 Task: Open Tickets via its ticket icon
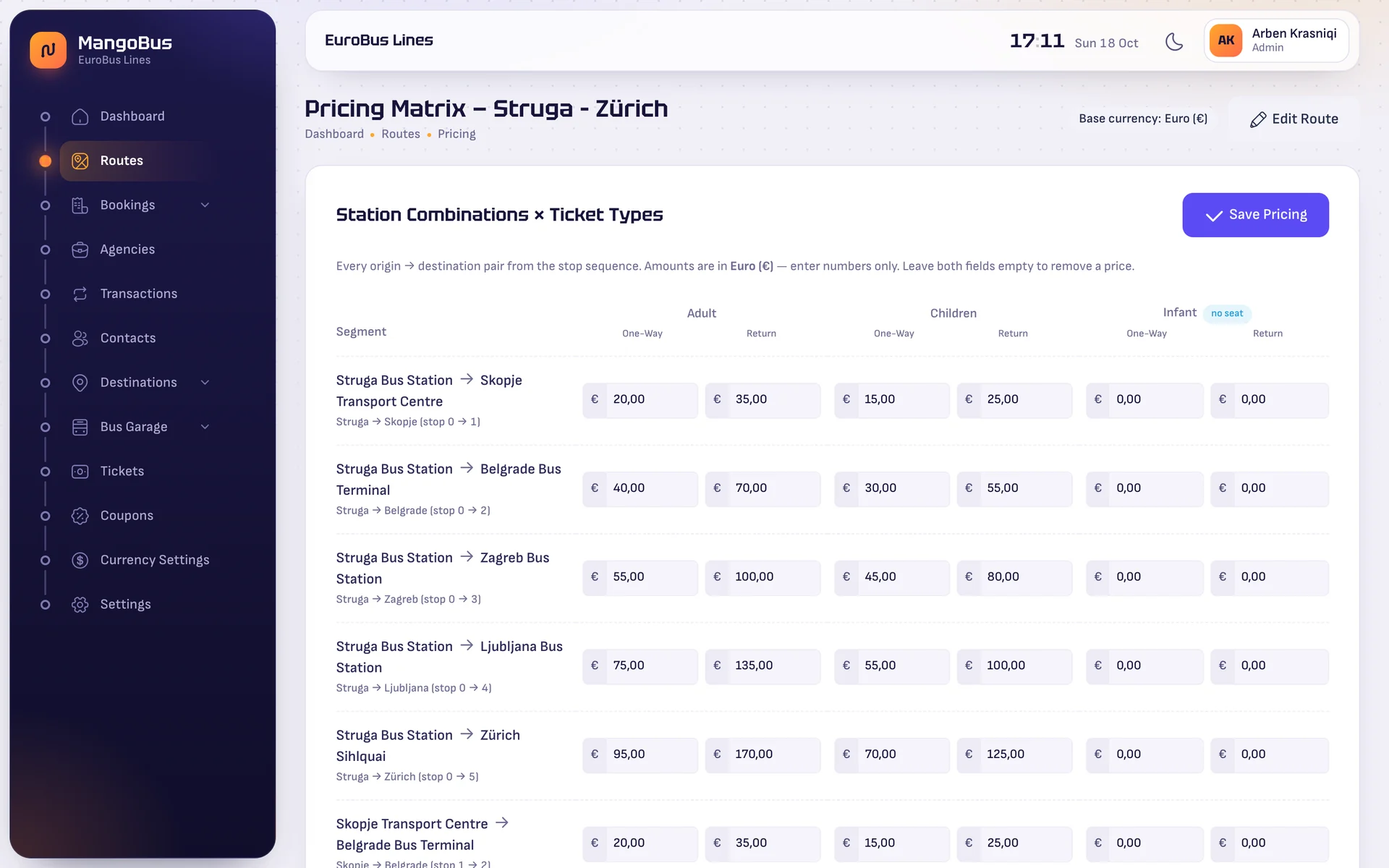pyautogui.click(x=80, y=472)
